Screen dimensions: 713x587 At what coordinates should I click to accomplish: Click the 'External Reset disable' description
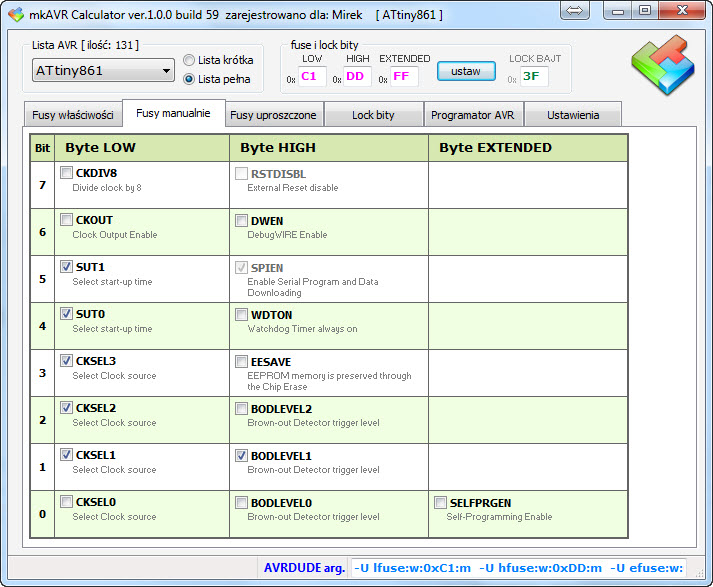point(293,188)
